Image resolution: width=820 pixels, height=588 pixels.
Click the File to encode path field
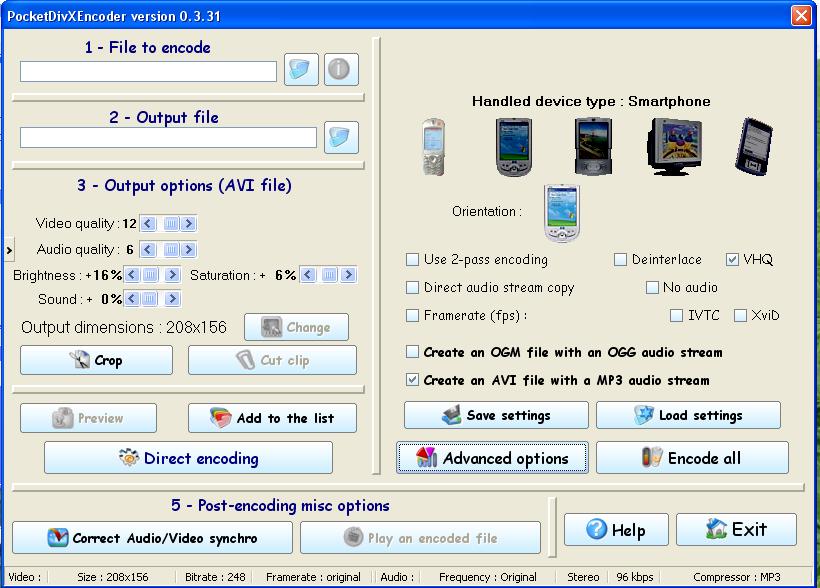[x=149, y=72]
